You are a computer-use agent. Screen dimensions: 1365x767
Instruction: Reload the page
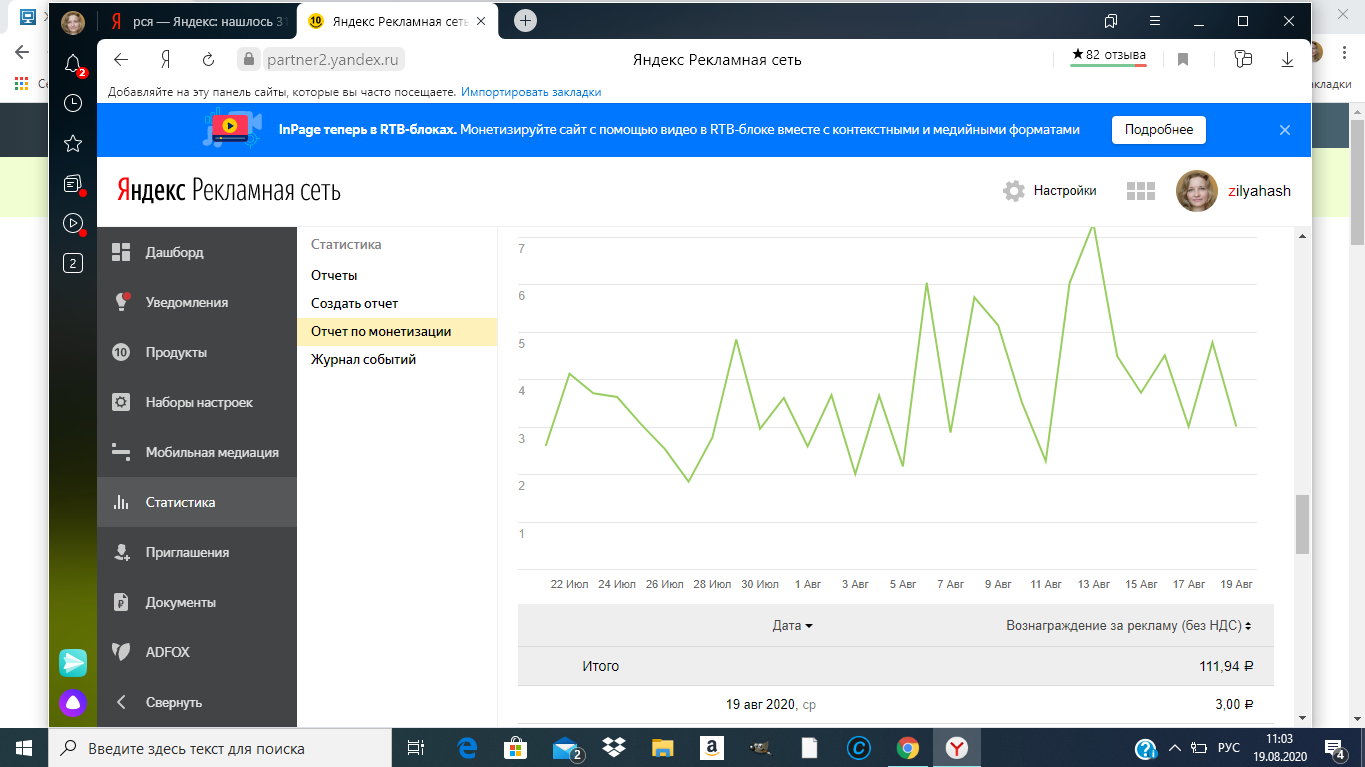[x=208, y=59]
